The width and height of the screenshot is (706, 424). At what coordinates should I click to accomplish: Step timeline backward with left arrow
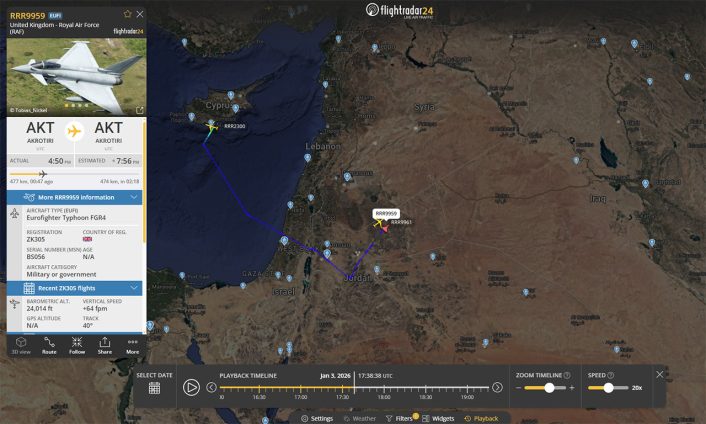tap(211, 387)
